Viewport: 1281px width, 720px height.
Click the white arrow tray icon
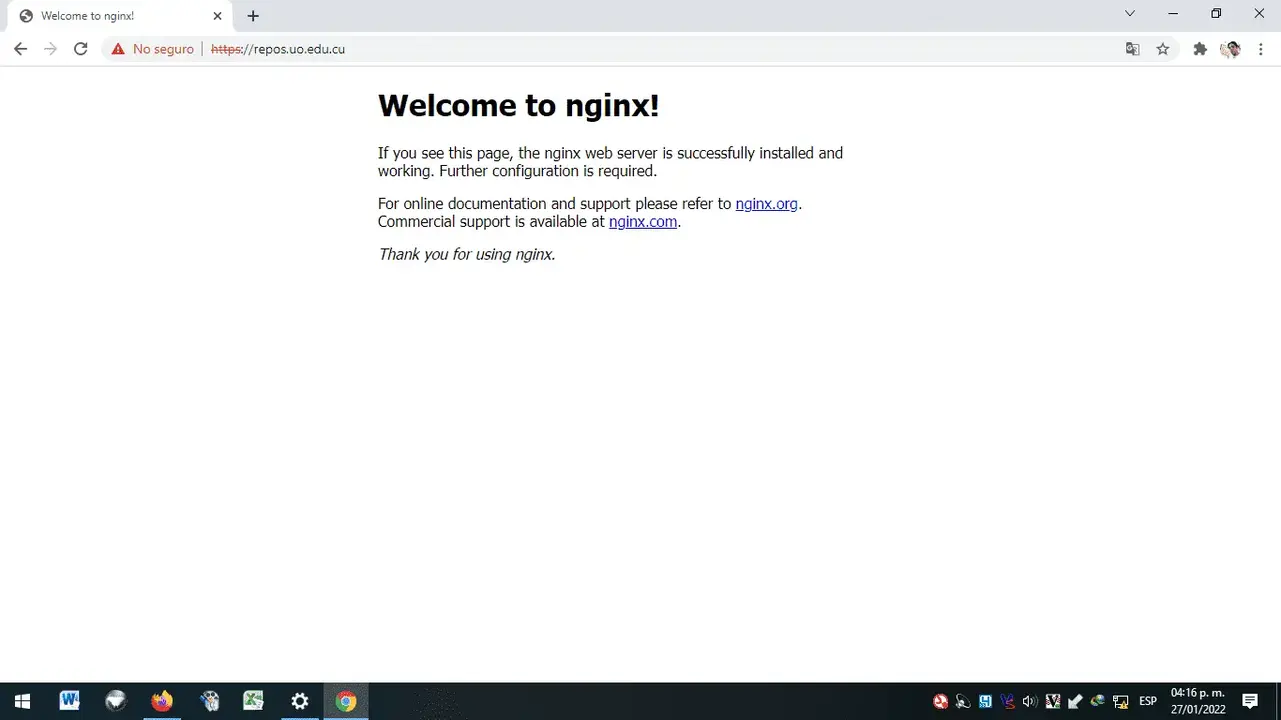tap(1075, 702)
